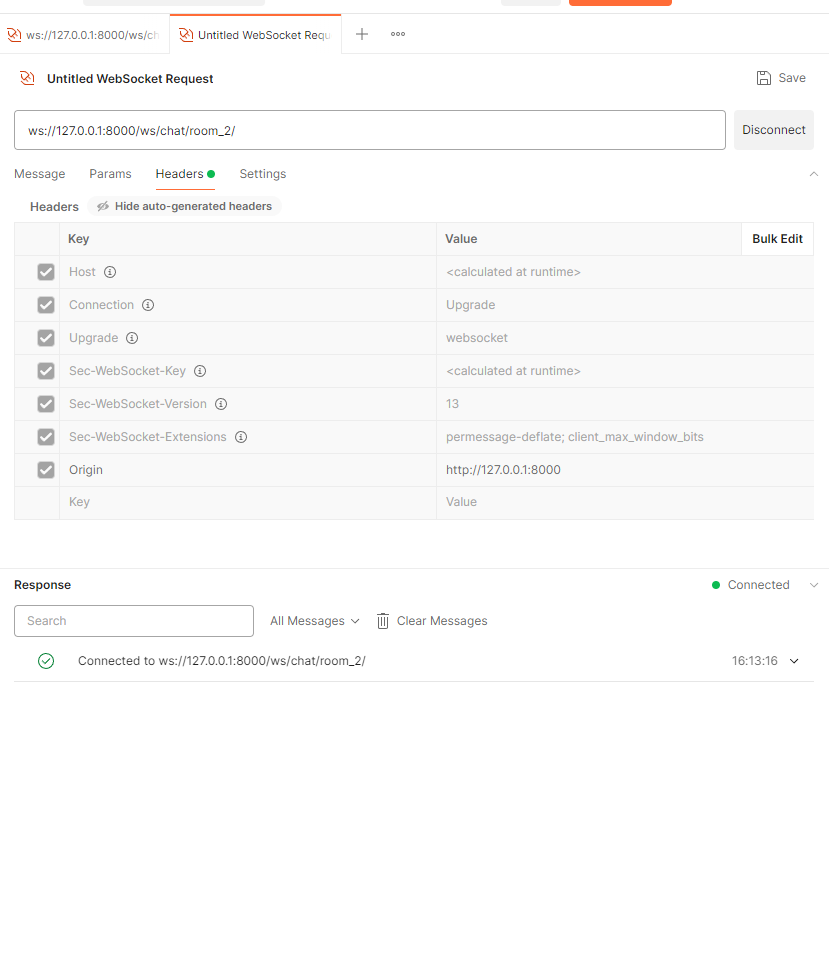Image resolution: width=829 pixels, height=976 pixels.
Task: Click info icon beside Sec-WebSocket-Key
Action: pos(200,371)
